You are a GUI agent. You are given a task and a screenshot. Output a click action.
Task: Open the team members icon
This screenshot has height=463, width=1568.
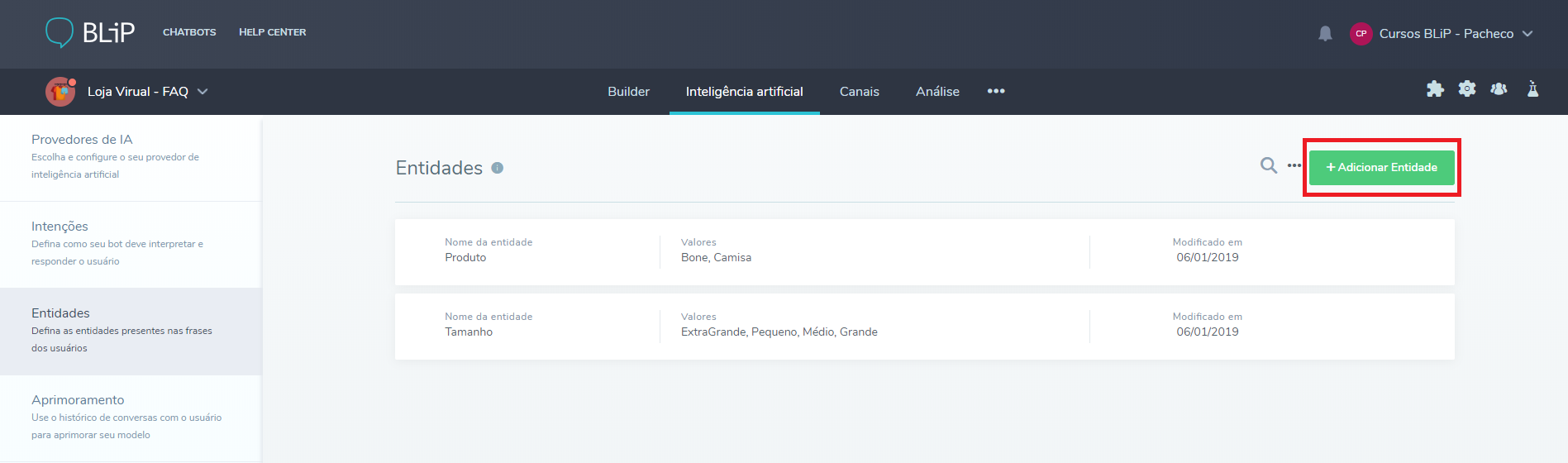click(1499, 89)
